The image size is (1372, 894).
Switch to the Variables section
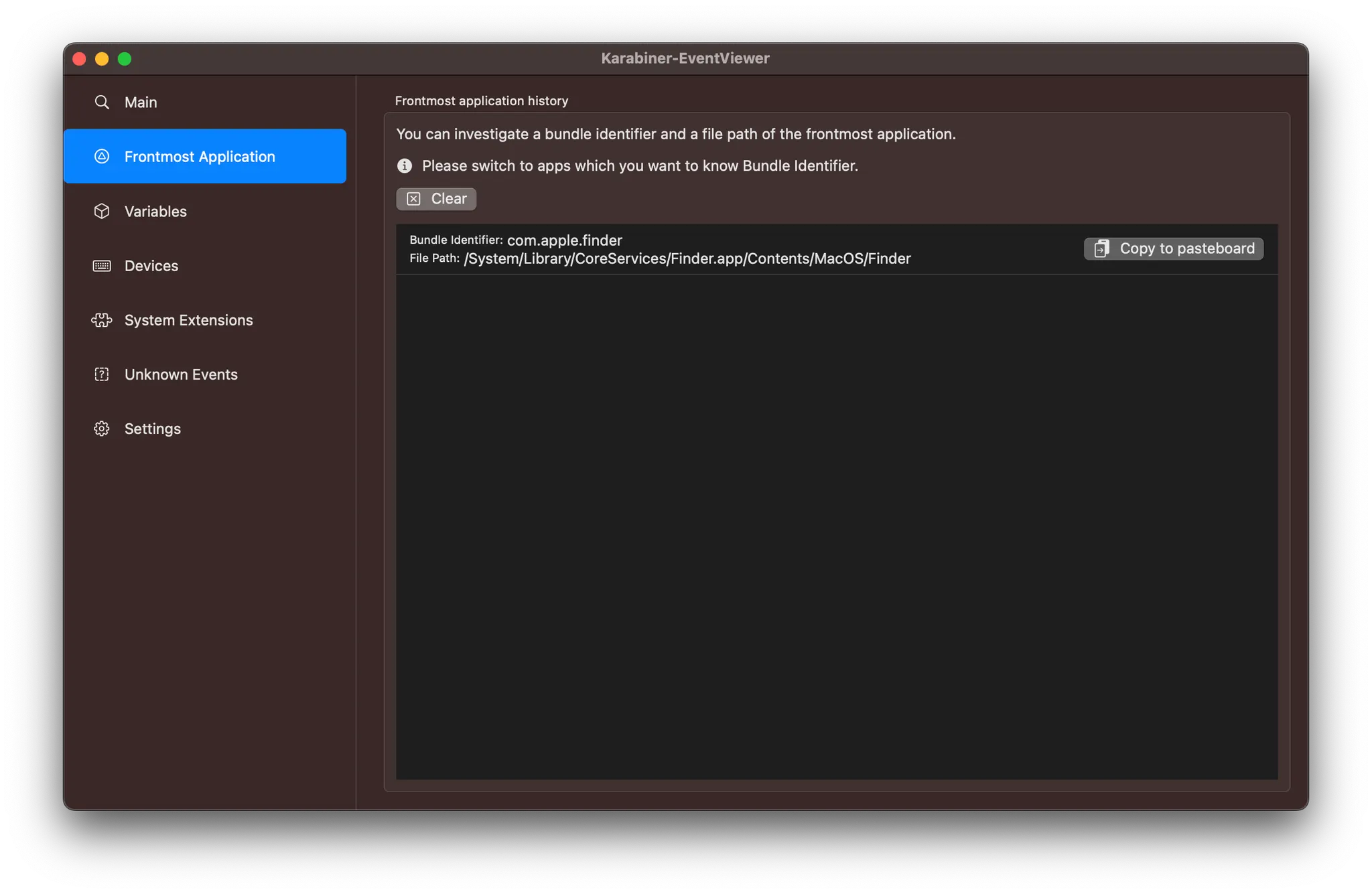click(x=155, y=212)
